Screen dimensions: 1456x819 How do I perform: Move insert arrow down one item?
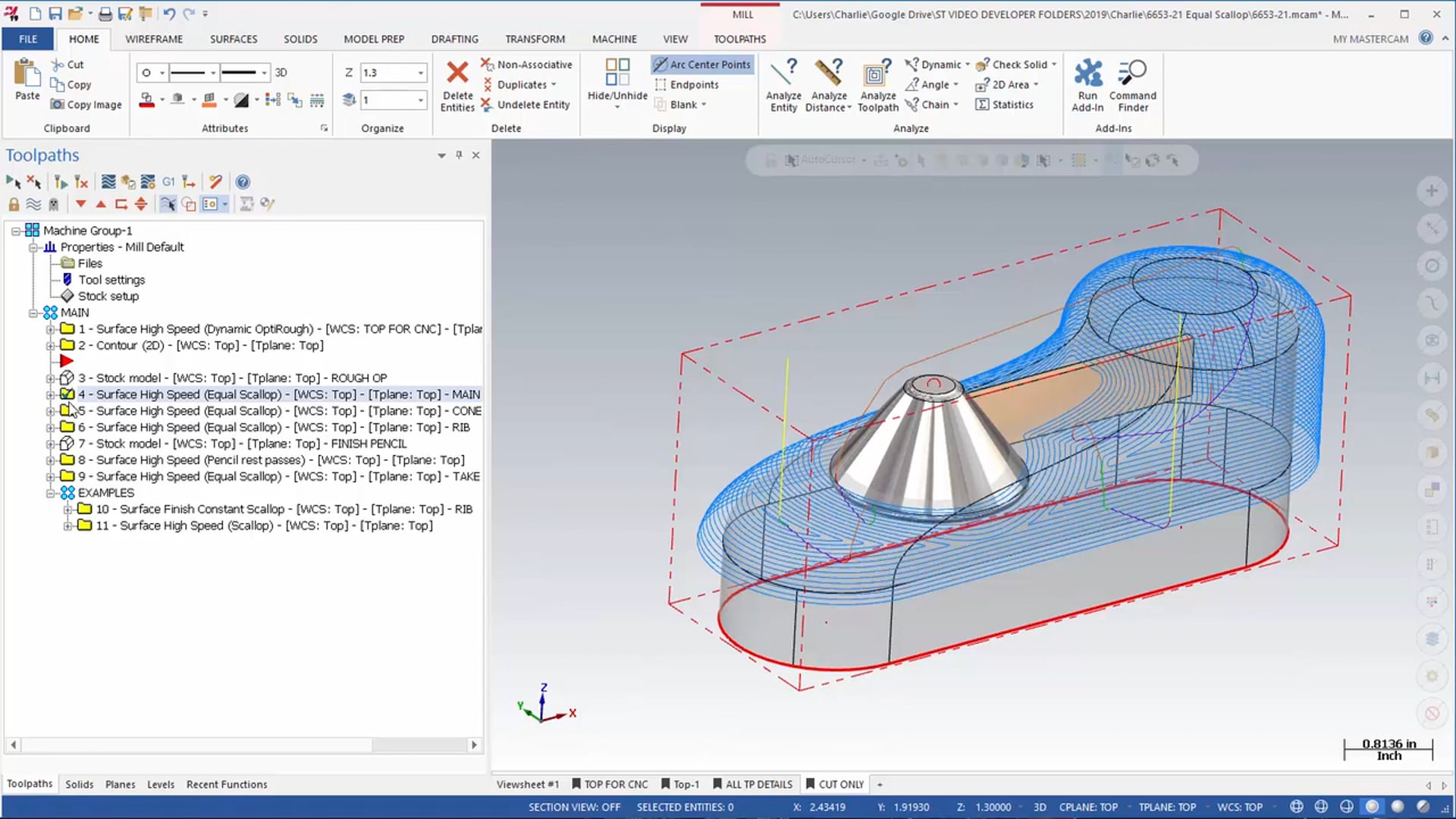[80, 204]
